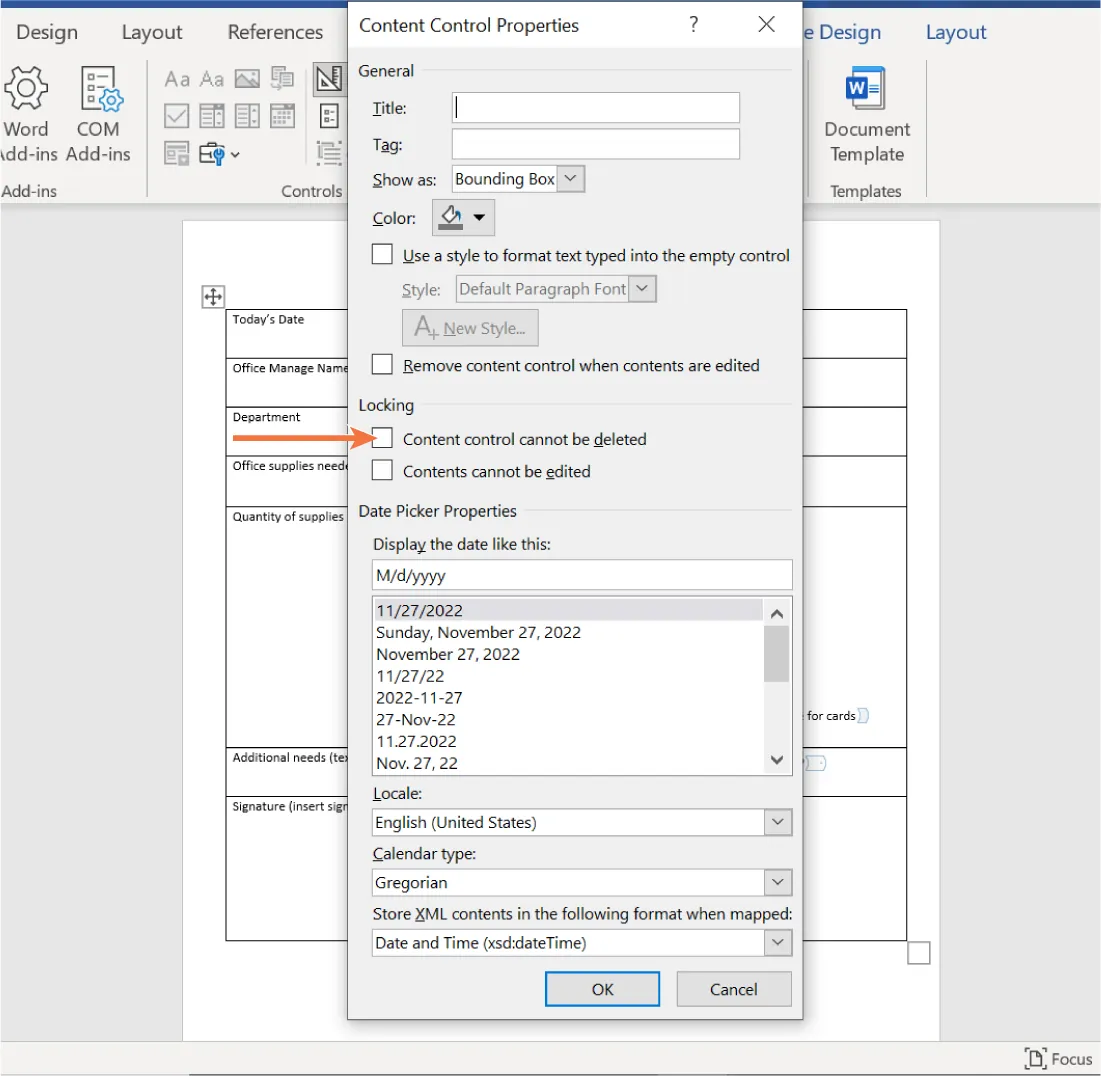
Task: Insert a Date Picker content control
Action: [281, 115]
